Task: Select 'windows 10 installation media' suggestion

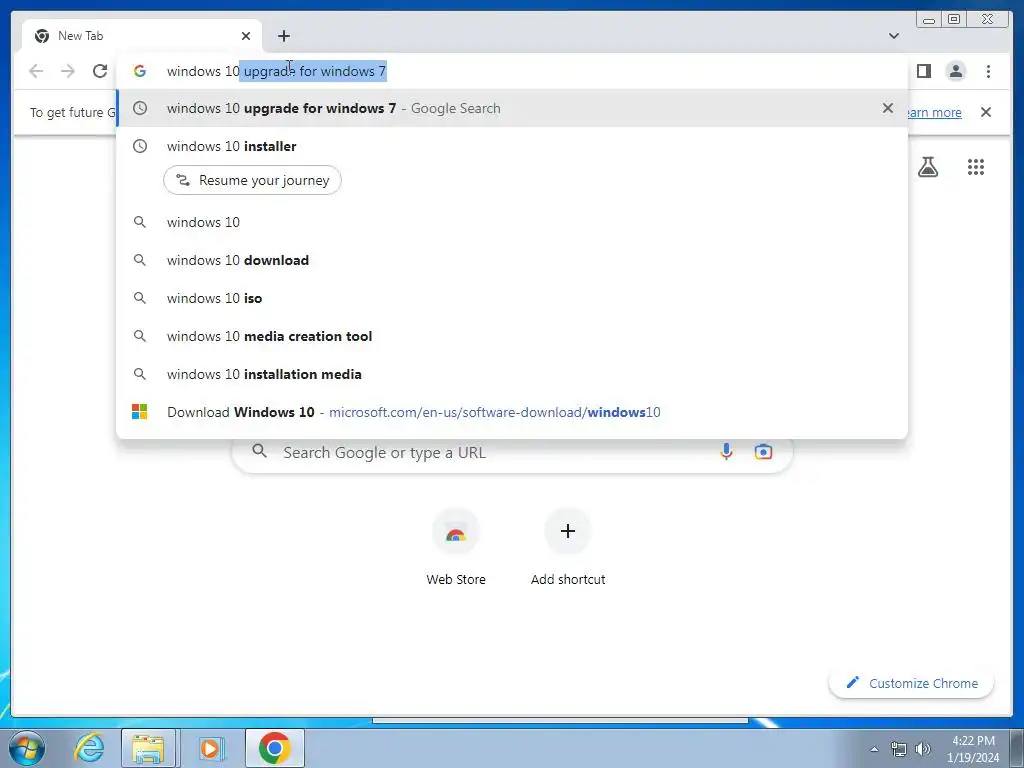Action: (x=511, y=374)
